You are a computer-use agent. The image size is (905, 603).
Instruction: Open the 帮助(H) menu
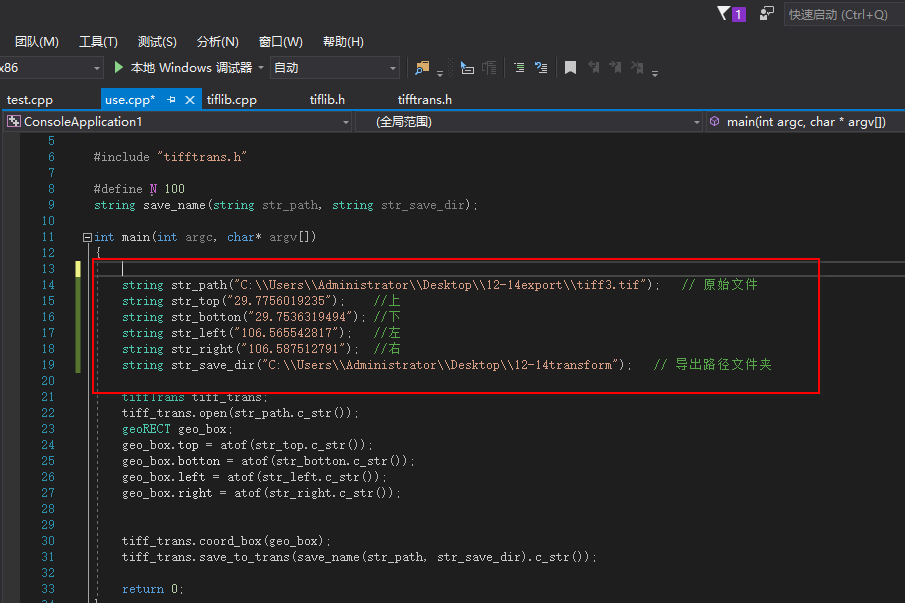pos(343,42)
